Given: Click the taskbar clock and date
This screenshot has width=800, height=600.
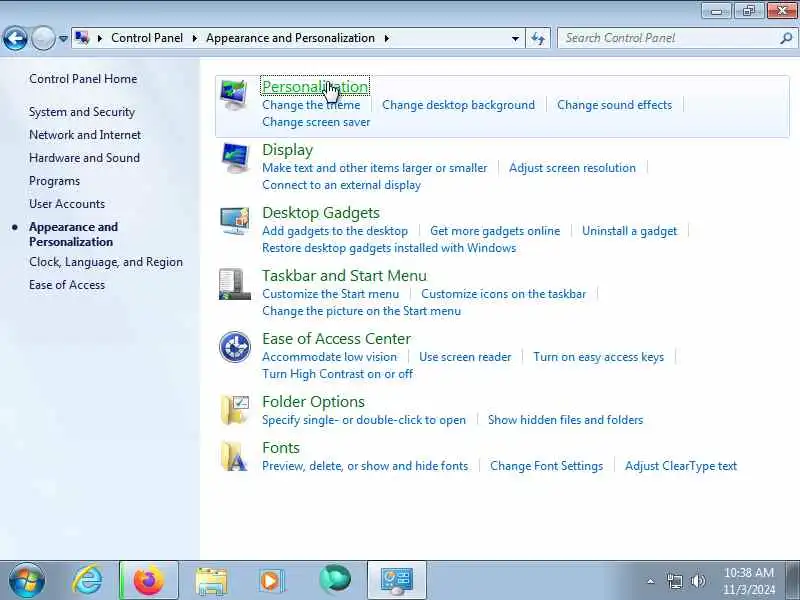Looking at the screenshot, I should pos(749,581).
